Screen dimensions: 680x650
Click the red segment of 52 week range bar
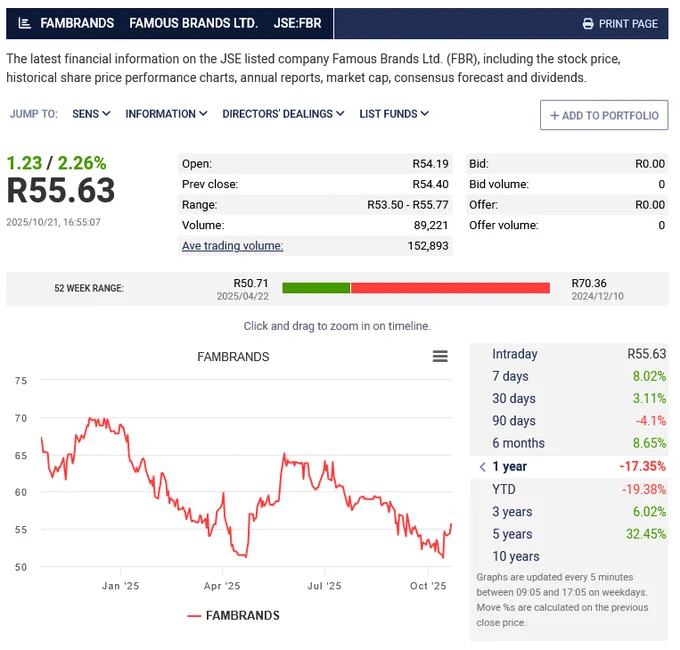tap(450, 288)
